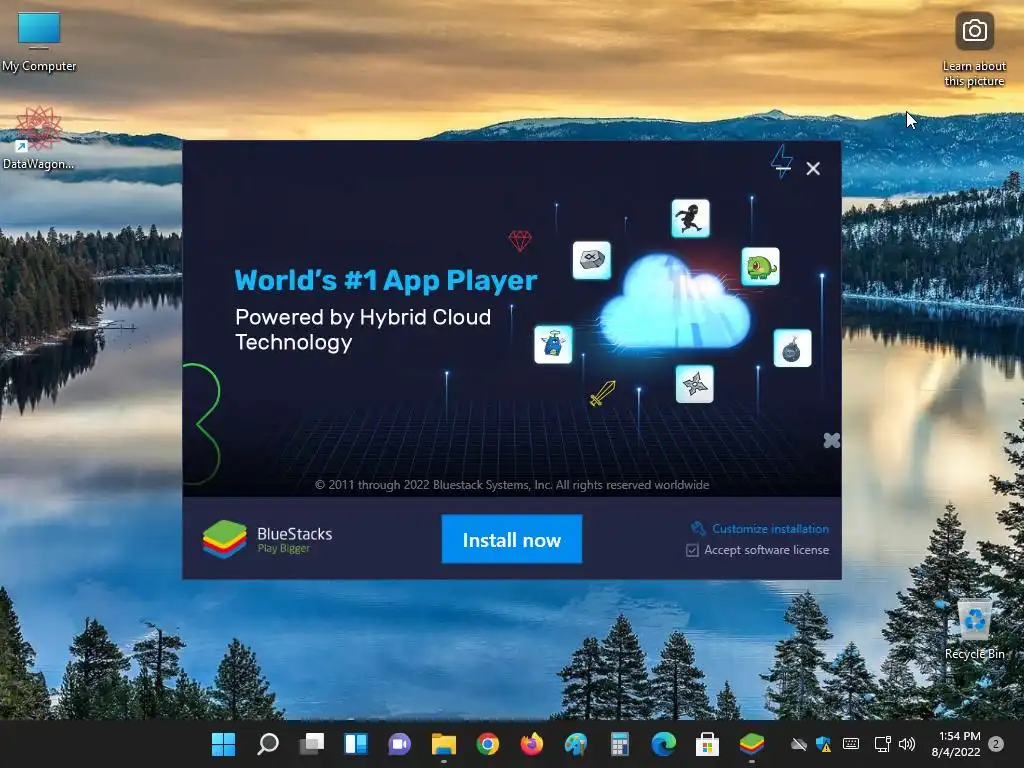Open network settings tray icon
1024x768 pixels.
[882, 744]
